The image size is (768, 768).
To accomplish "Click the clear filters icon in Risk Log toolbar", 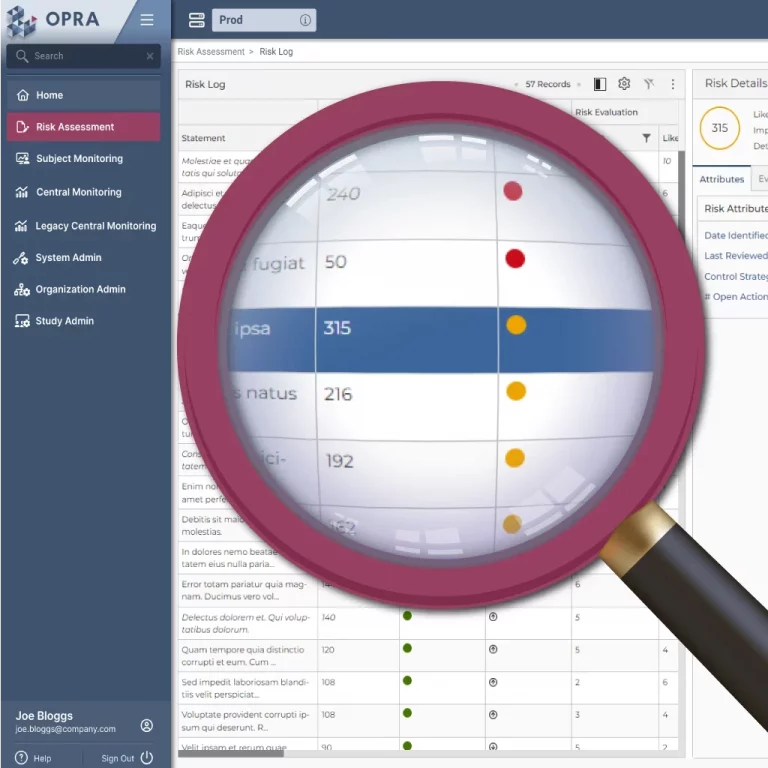I will [649, 85].
